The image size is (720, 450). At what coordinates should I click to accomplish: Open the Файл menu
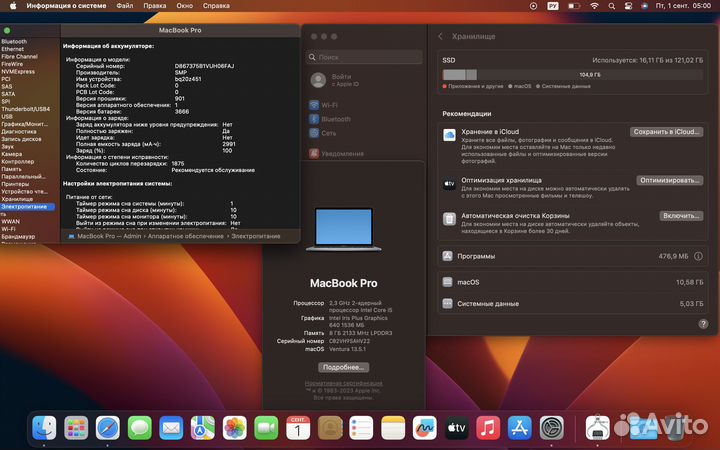124,6
